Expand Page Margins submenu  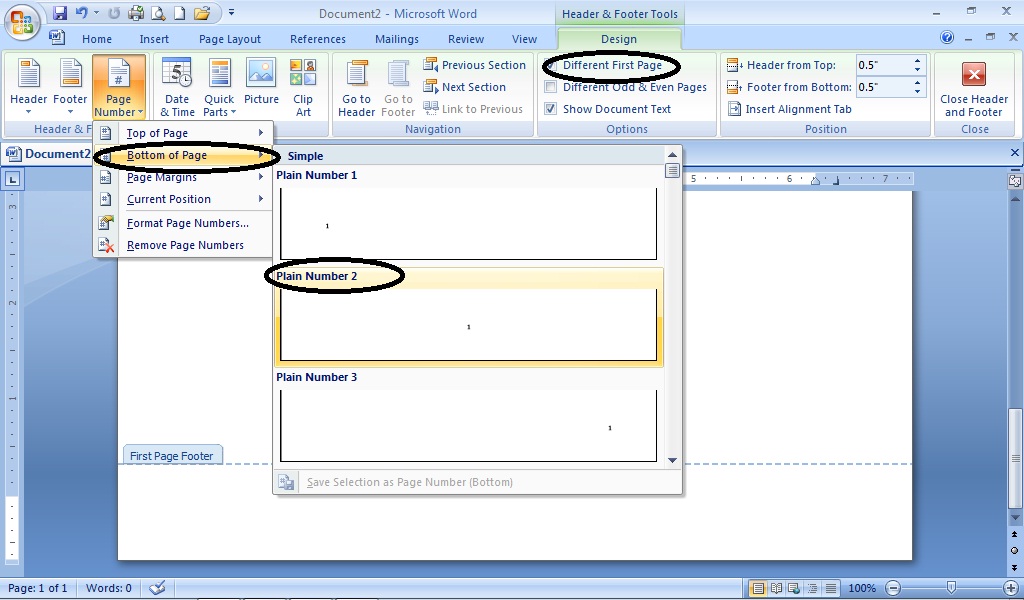pos(183,177)
